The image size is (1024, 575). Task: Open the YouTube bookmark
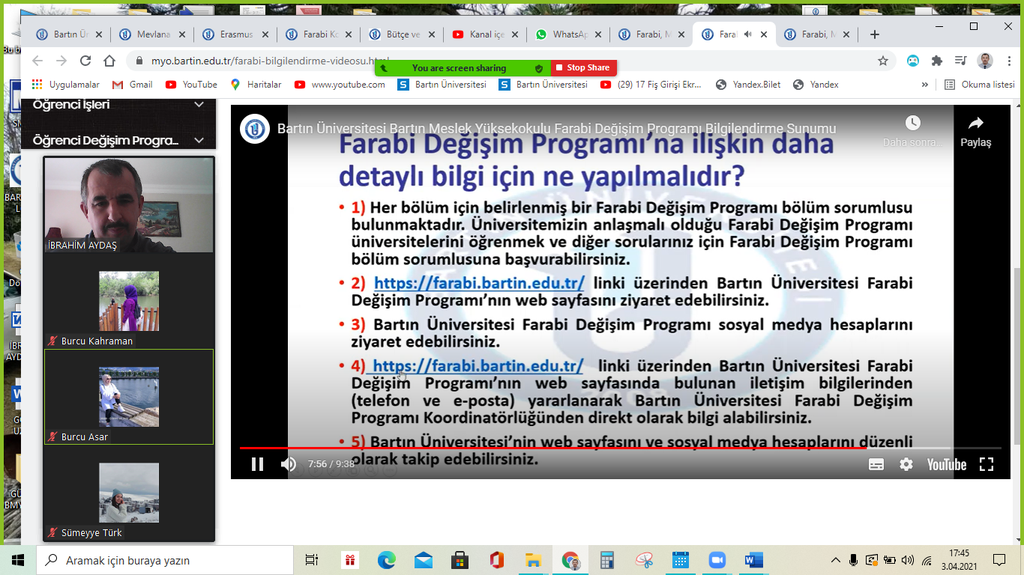[x=191, y=84]
